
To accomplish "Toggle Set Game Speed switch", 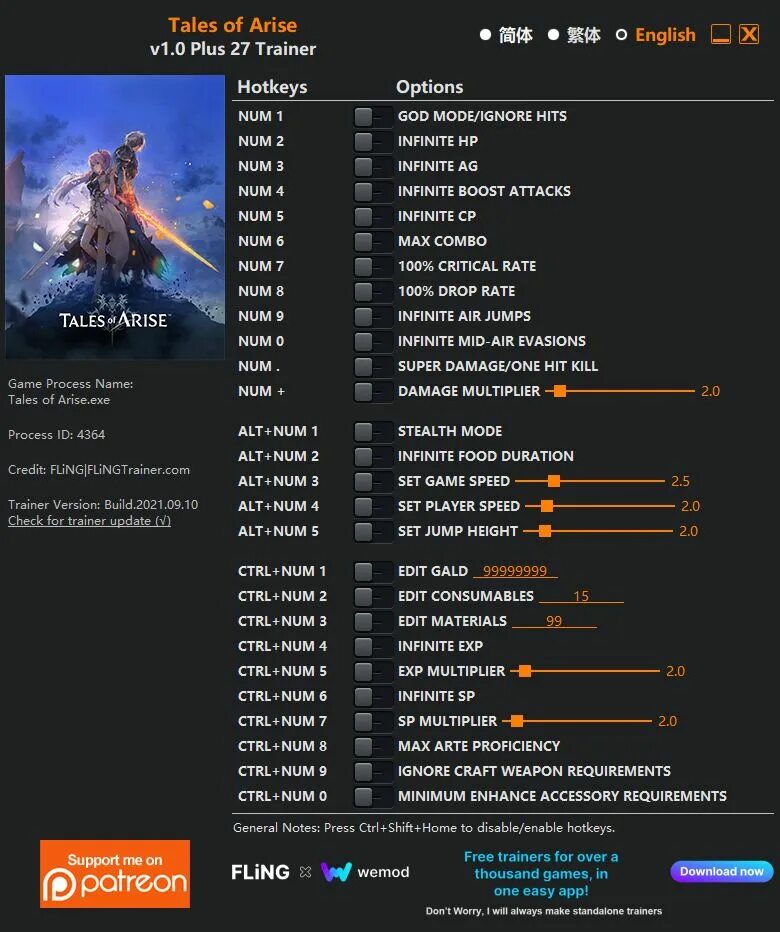I will tap(373, 481).
